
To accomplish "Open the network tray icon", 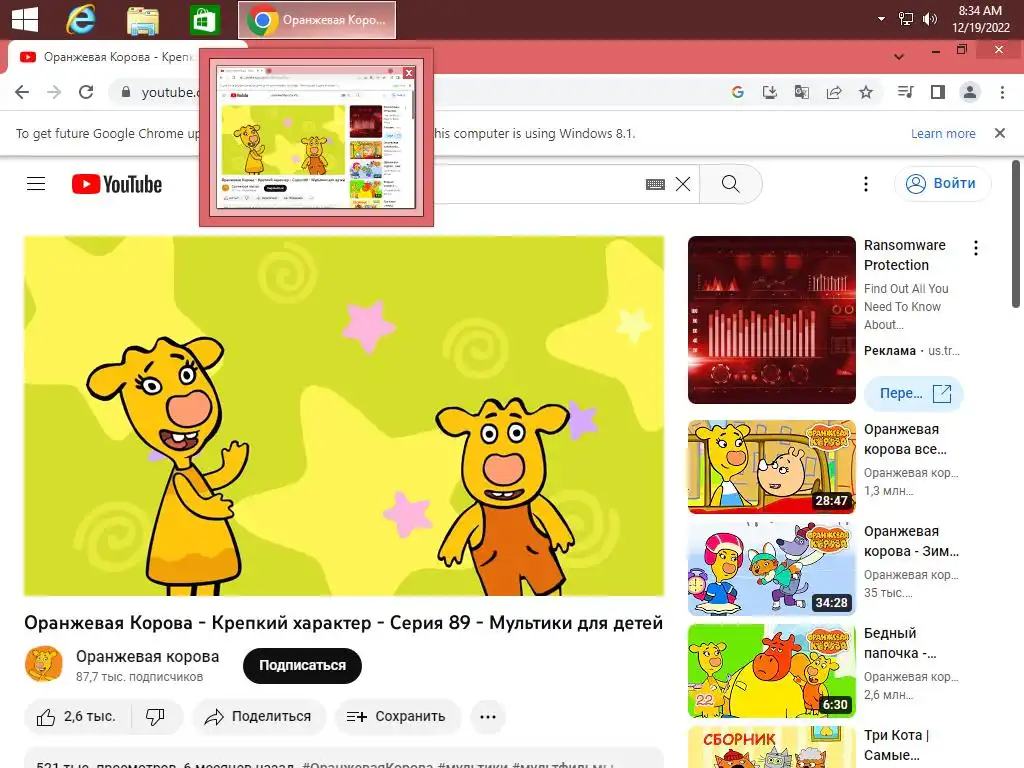I will coord(906,19).
